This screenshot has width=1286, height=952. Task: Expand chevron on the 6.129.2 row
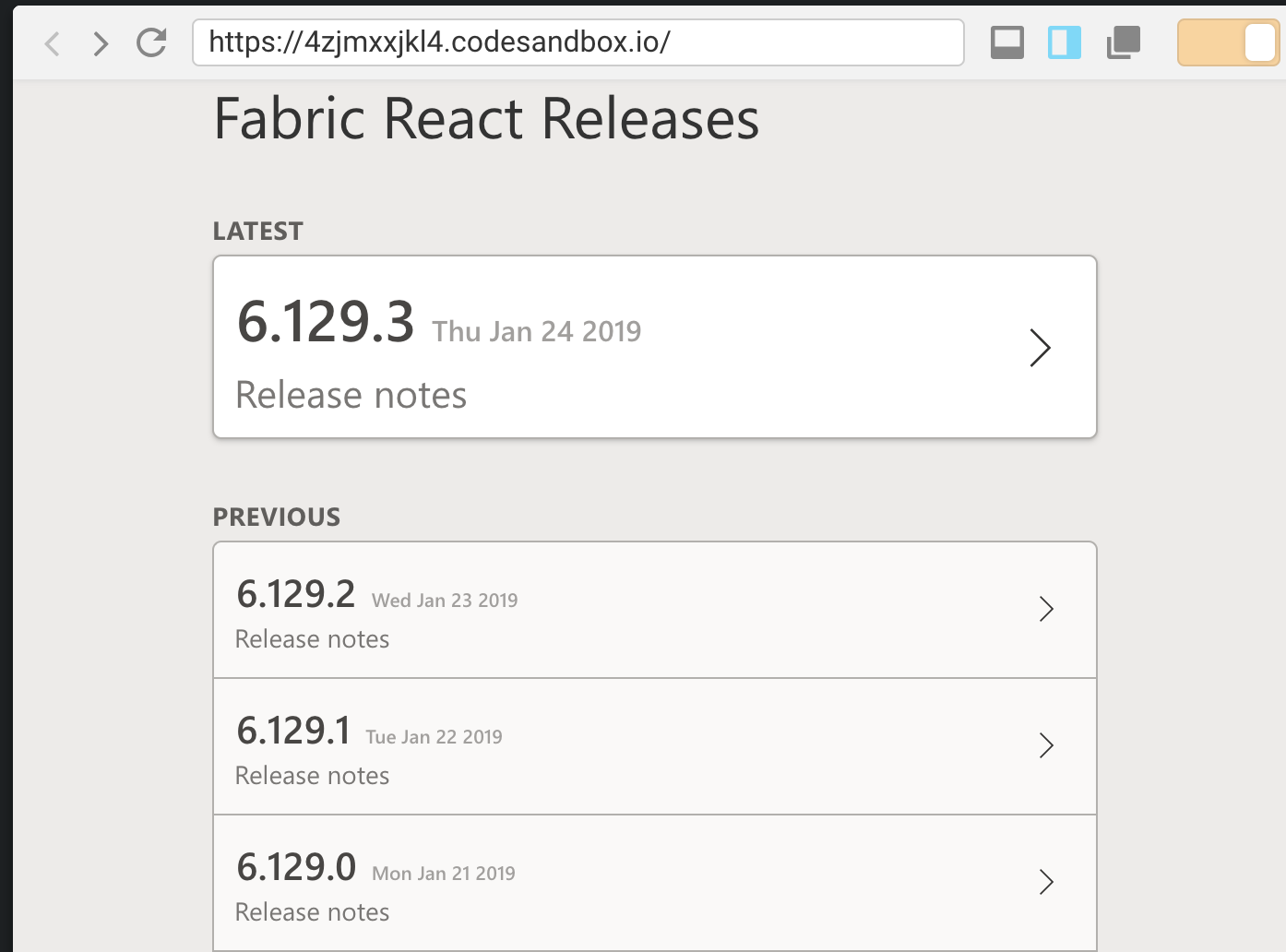[x=1046, y=609]
